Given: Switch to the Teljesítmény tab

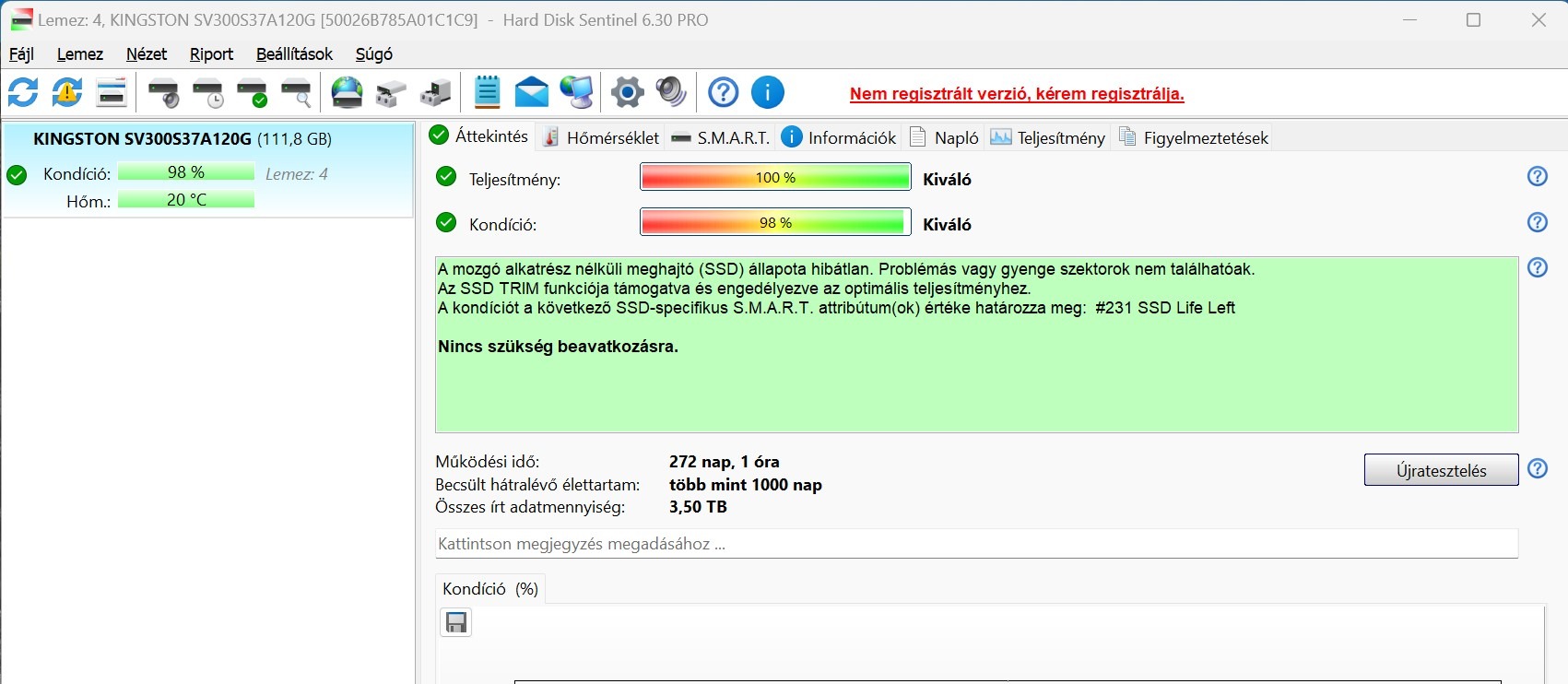Looking at the screenshot, I should pos(1047,137).
